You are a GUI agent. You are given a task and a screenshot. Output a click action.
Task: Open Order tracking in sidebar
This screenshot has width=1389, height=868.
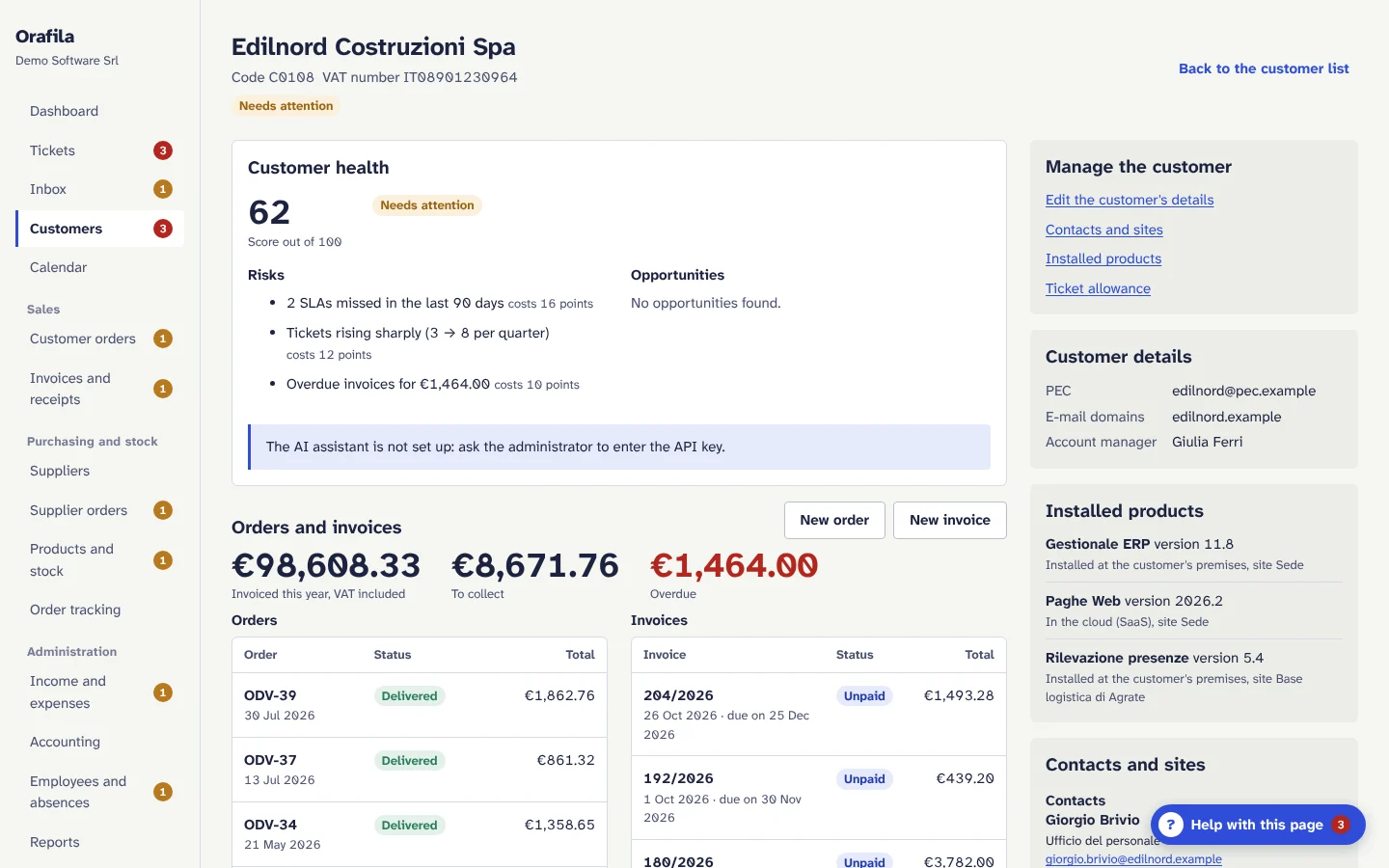click(x=99, y=610)
